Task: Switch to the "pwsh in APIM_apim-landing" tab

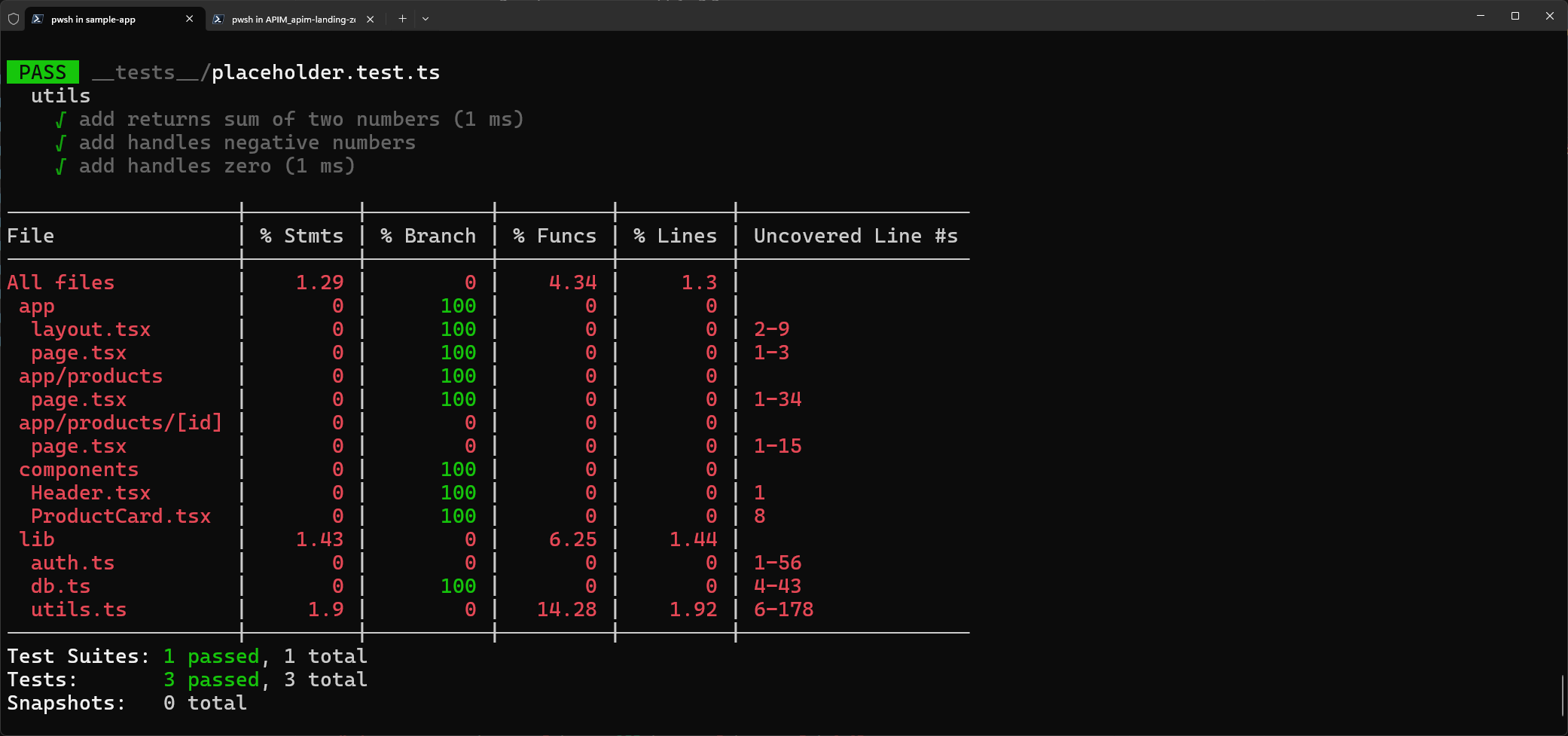Action: [x=294, y=19]
